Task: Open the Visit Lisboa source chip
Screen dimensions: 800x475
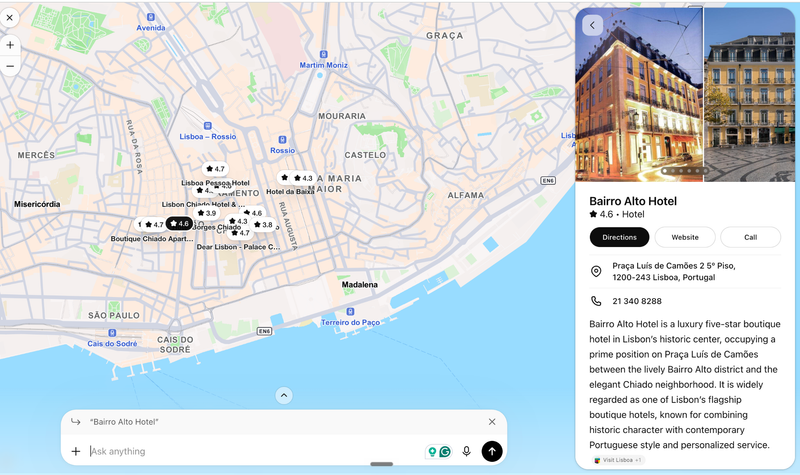Action: point(618,460)
